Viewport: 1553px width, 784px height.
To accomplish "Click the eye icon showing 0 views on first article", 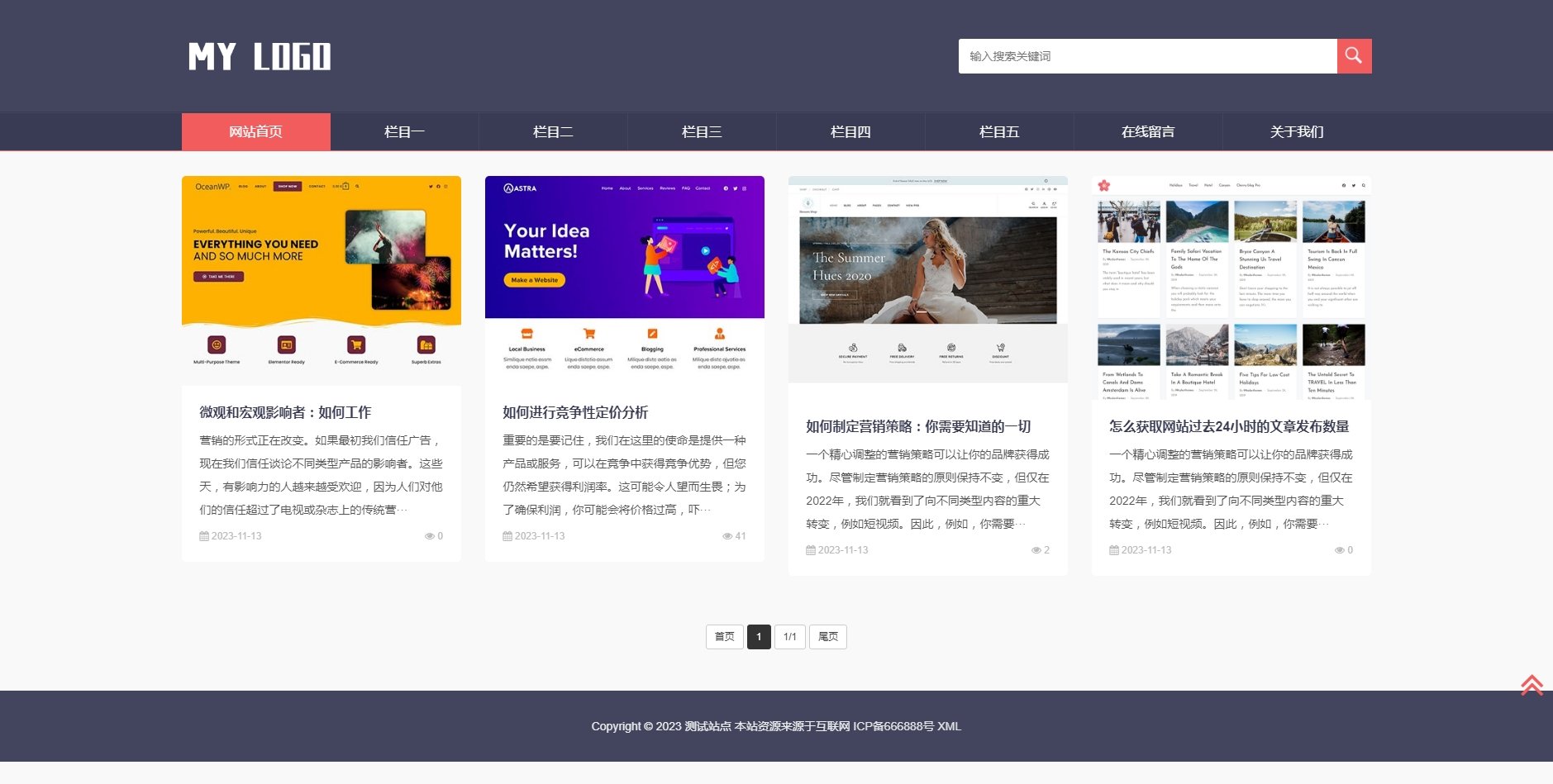I will 432,535.
